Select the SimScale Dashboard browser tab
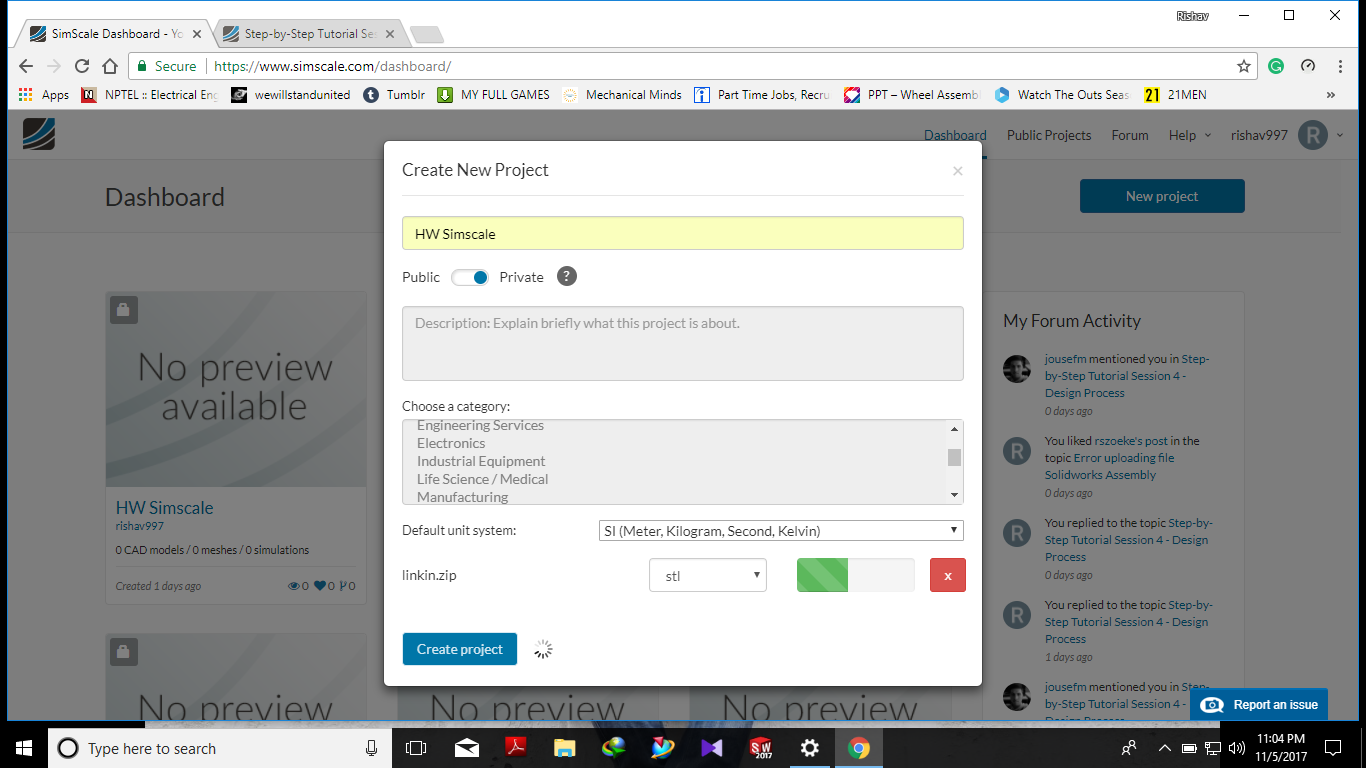Image resolution: width=1366 pixels, height=768 pixels. 115,34
